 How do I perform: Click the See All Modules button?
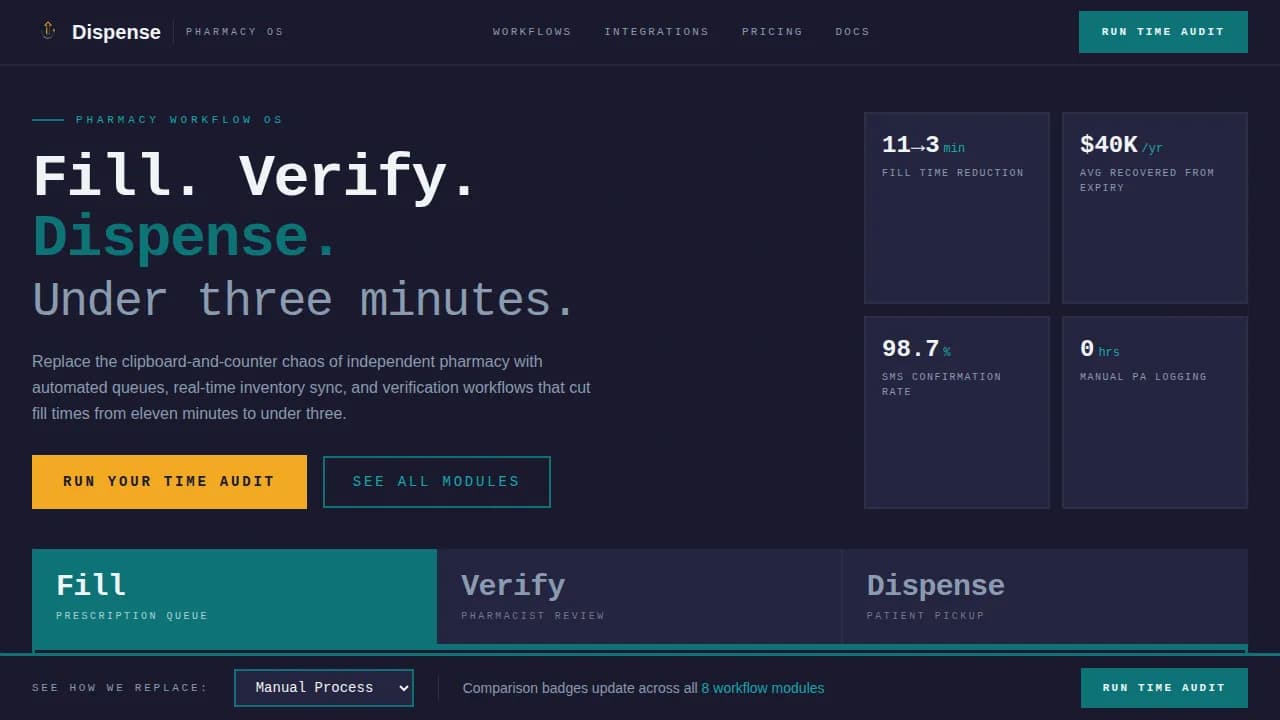[436, 482]
